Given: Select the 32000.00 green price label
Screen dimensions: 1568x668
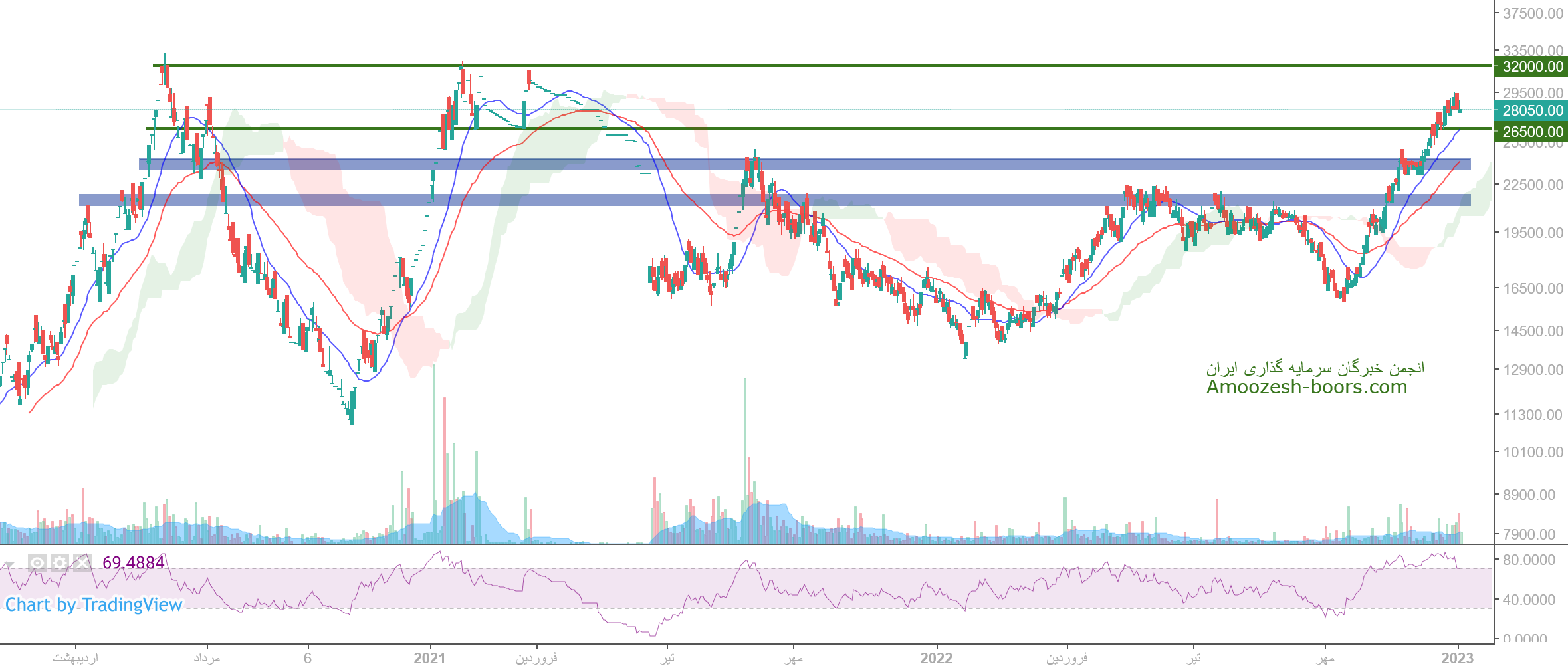Looking at the screenshot, I should pyautogui.click(x=1532, y=66).
